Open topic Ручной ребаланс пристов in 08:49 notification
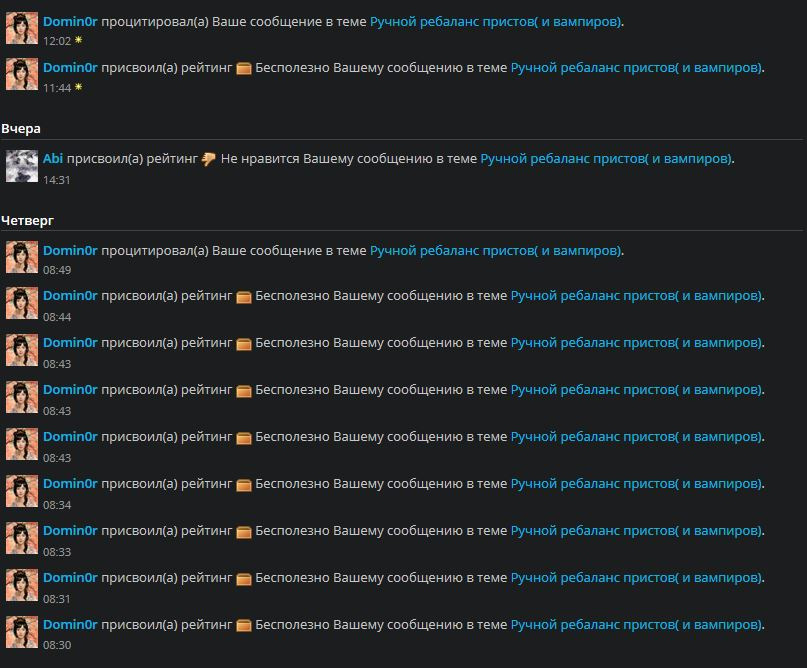 (496, 251)
